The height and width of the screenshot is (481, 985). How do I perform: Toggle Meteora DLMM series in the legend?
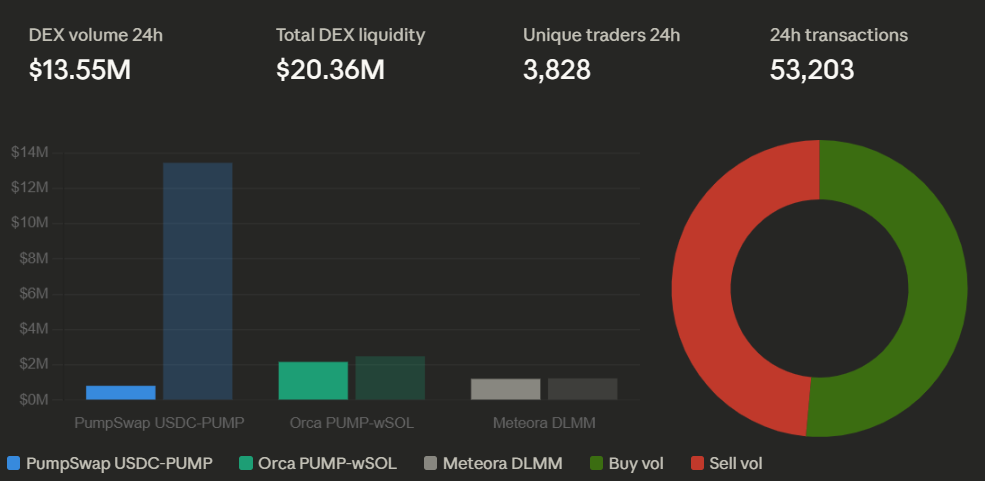click(502, 464)
